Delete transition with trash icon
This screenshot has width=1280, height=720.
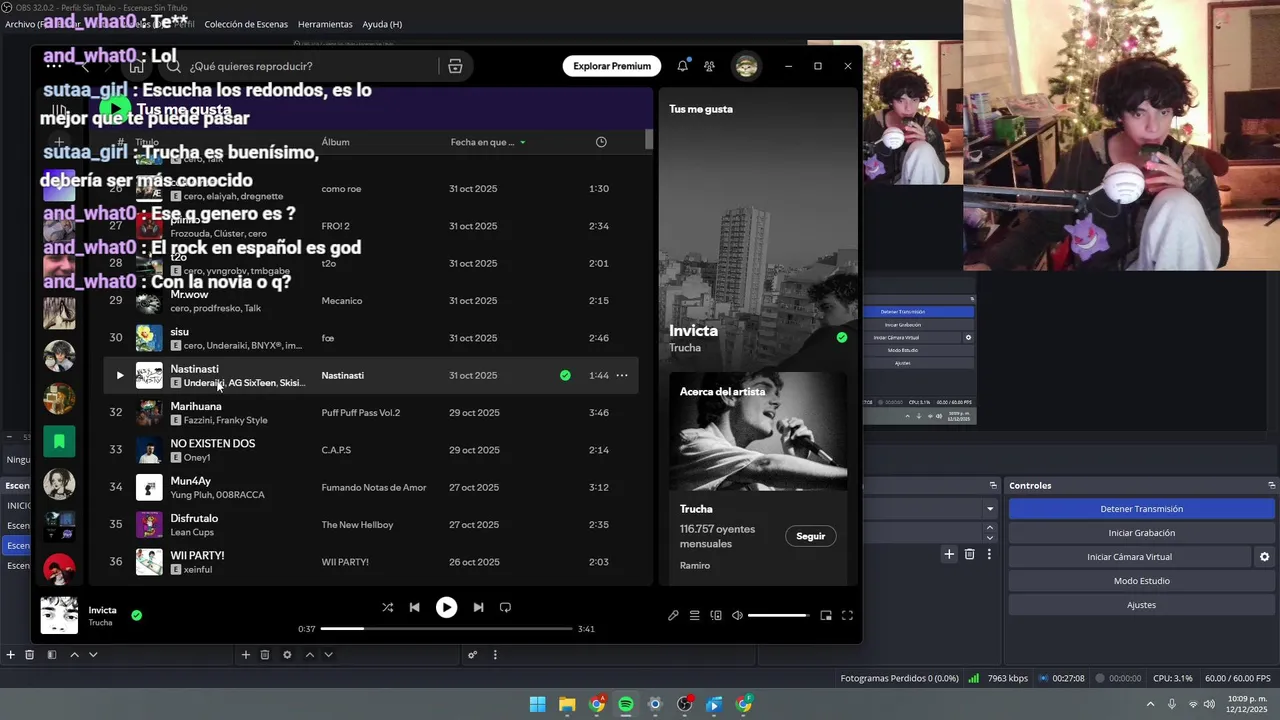969,554
